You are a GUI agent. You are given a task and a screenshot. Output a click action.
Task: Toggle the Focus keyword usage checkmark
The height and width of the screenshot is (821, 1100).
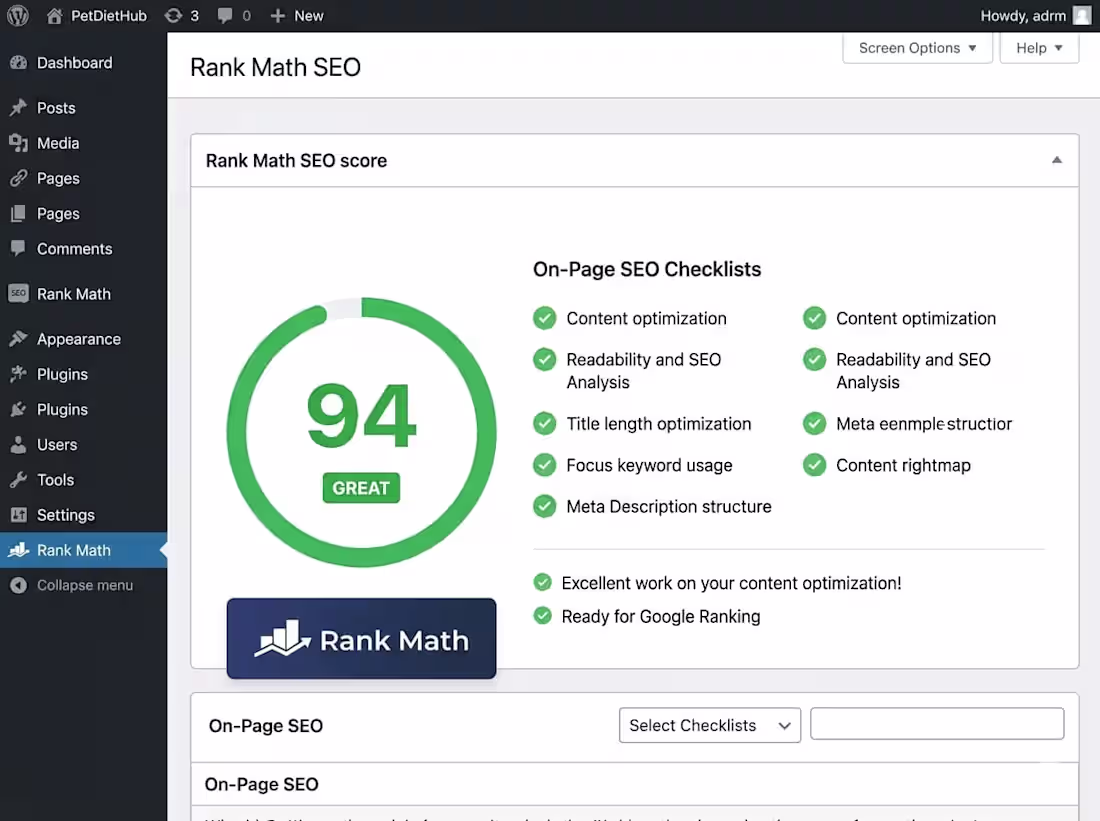pos(544,465)
